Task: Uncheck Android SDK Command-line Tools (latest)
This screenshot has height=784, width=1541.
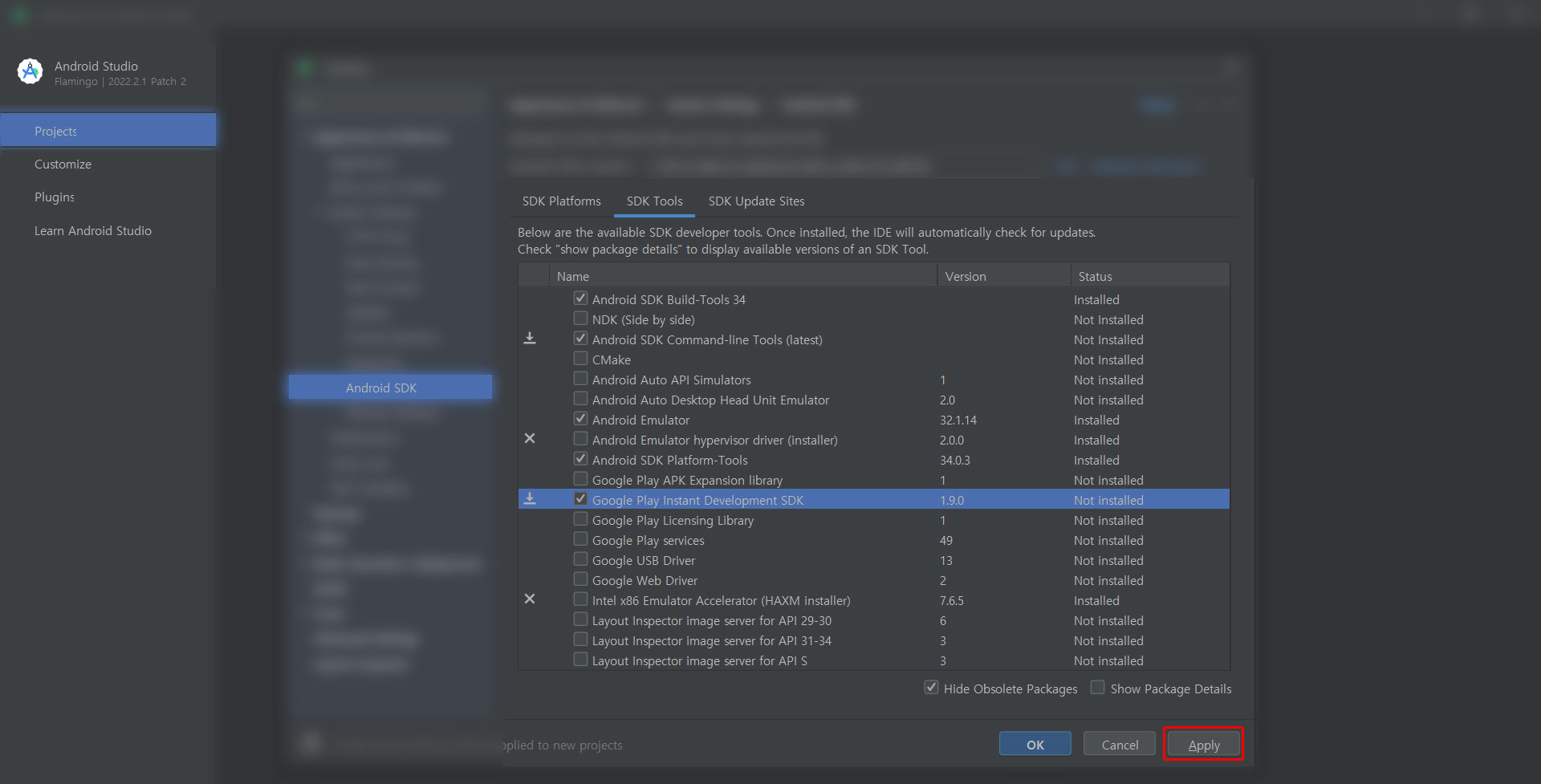Action: point(580,339)
